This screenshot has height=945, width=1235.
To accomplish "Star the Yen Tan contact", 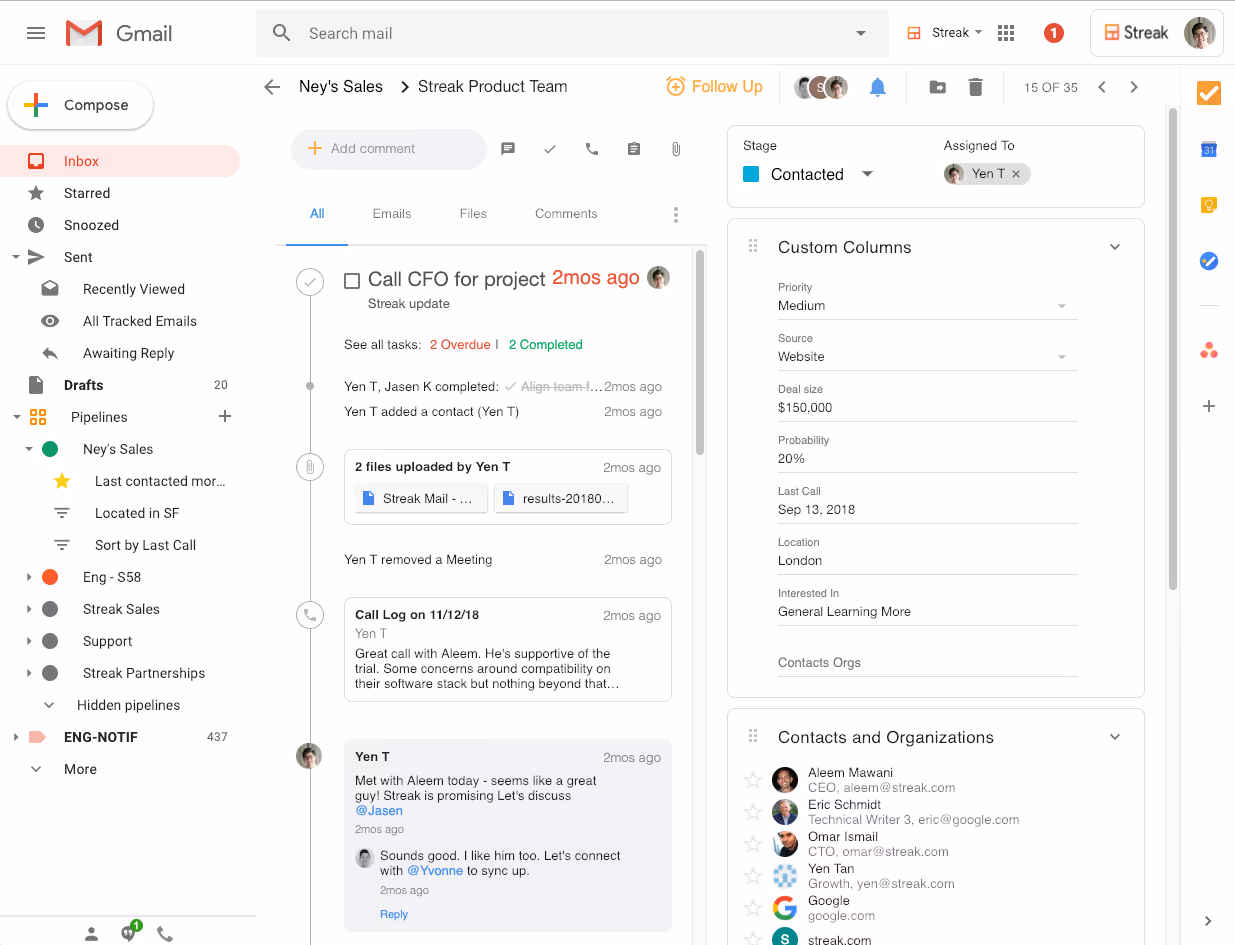I will point(753,876).
